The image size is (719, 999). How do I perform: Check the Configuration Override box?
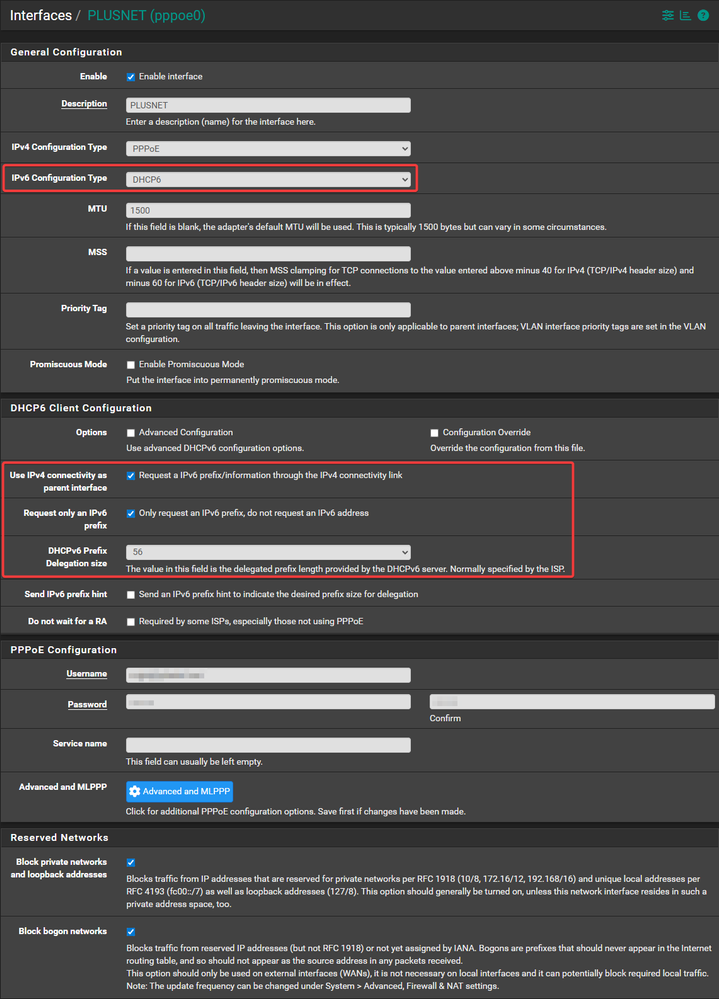[435, 433]
